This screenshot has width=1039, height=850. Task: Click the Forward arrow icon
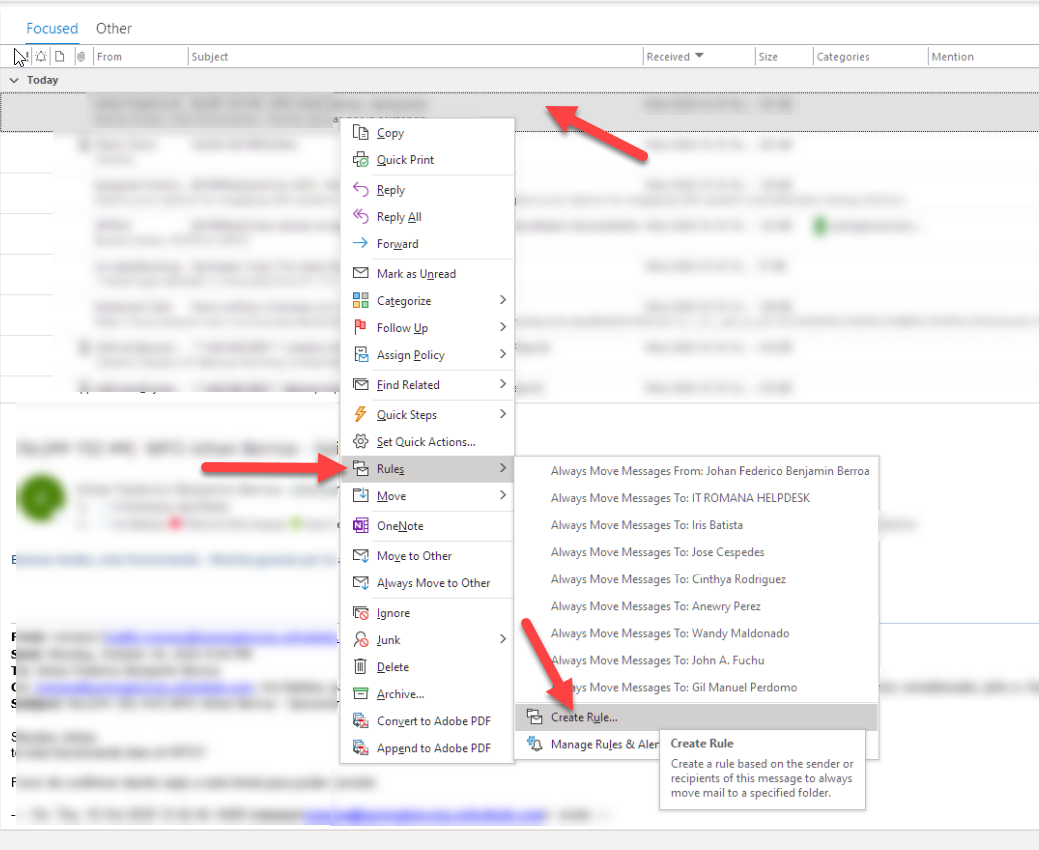tap(360, 243)
